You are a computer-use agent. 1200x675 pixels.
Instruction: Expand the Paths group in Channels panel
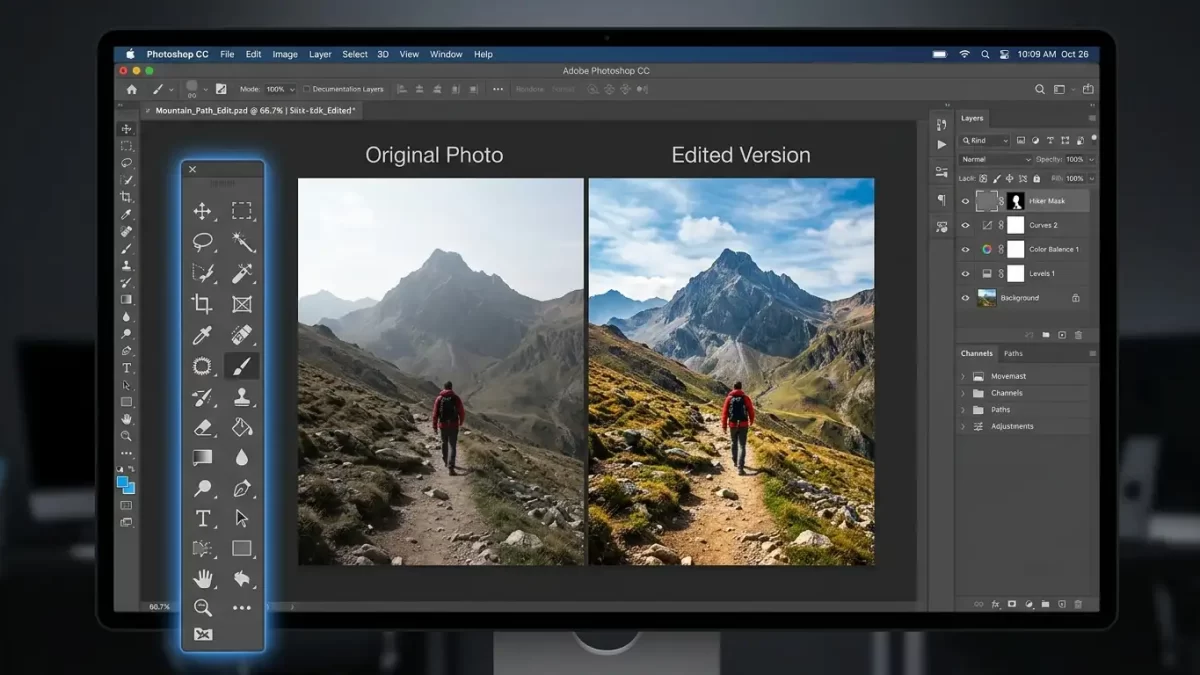(x=963, y=409)
